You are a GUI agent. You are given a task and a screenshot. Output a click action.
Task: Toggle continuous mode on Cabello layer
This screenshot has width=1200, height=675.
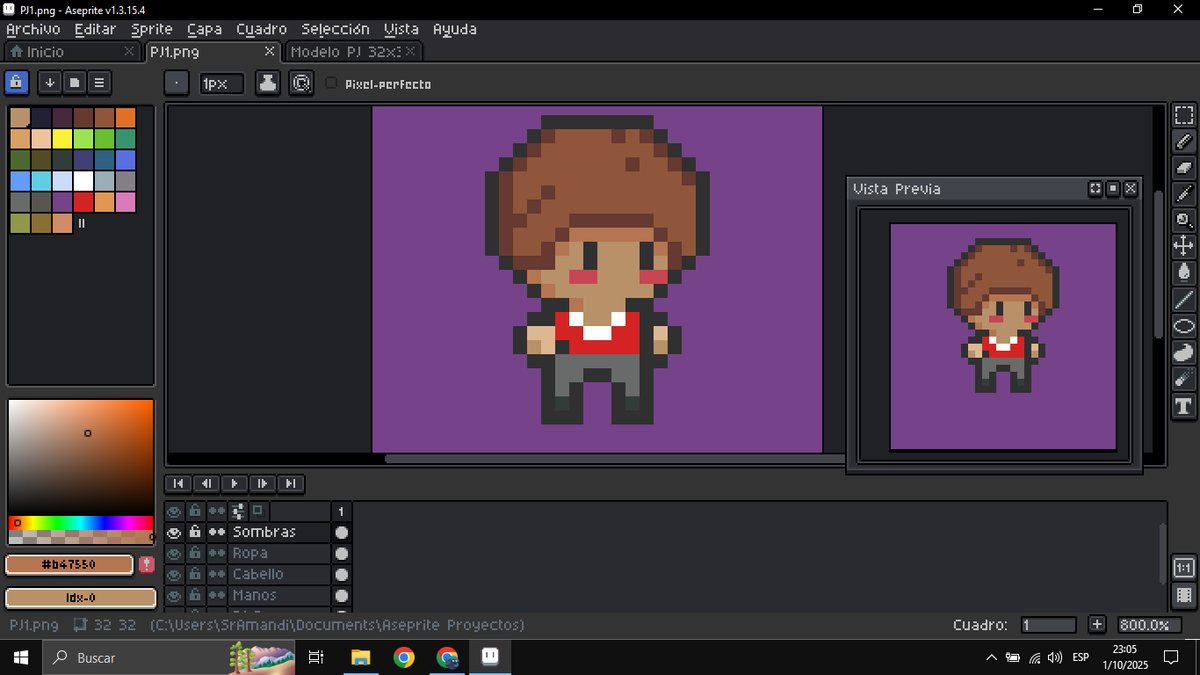216,575
